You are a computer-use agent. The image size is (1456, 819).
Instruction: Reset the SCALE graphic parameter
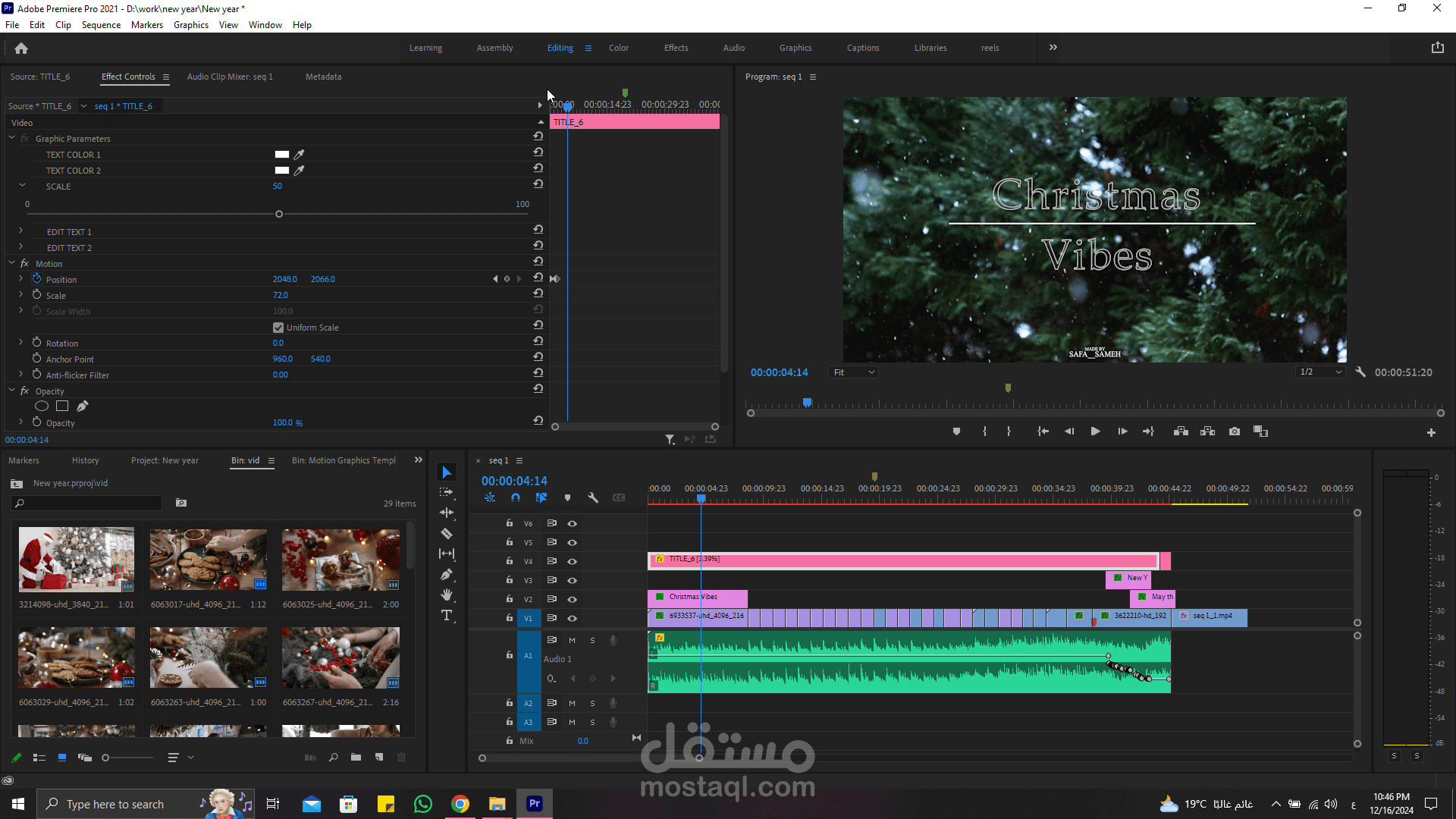[538, 184]
